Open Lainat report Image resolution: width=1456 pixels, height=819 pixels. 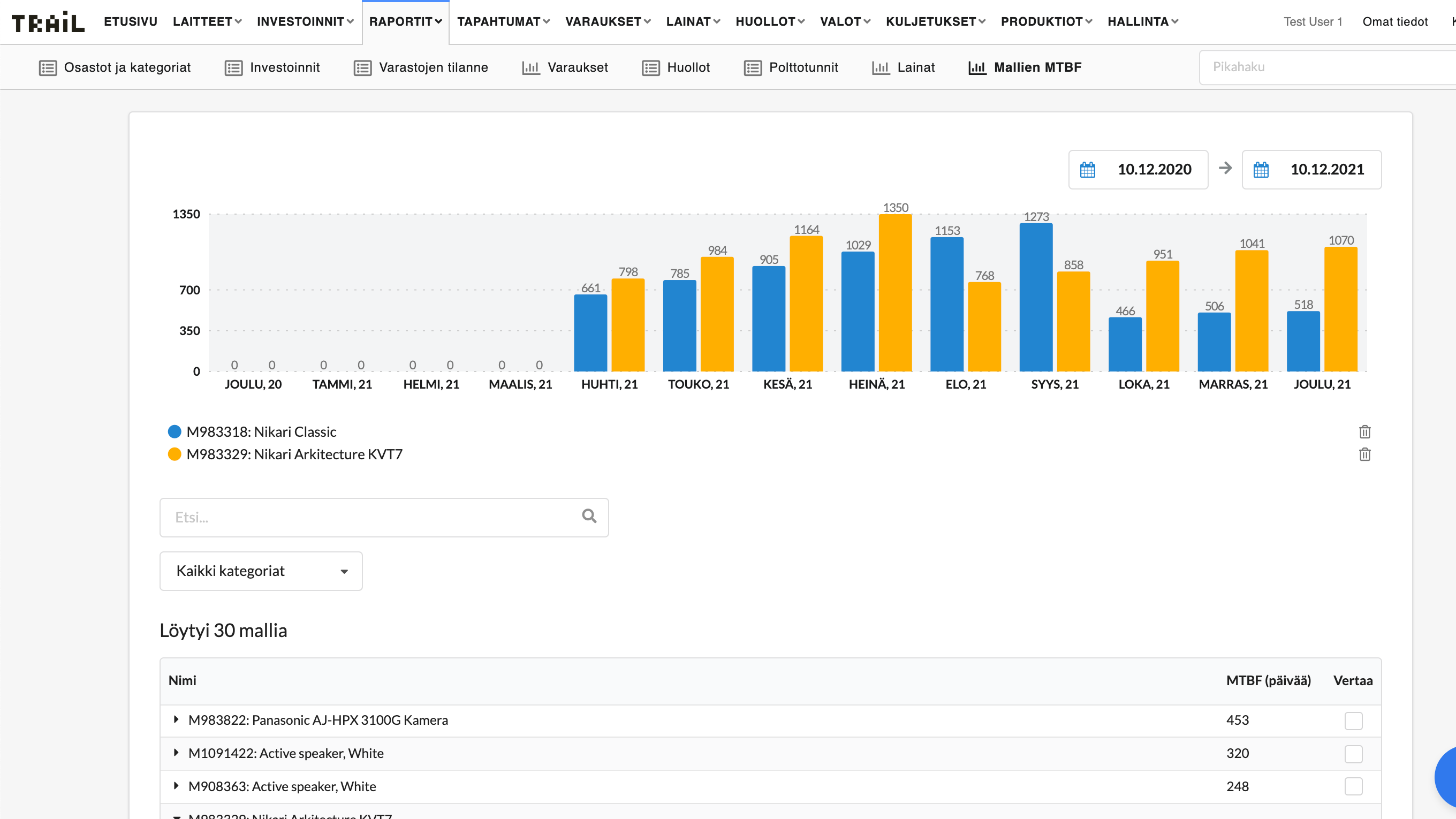pos(903,67)
